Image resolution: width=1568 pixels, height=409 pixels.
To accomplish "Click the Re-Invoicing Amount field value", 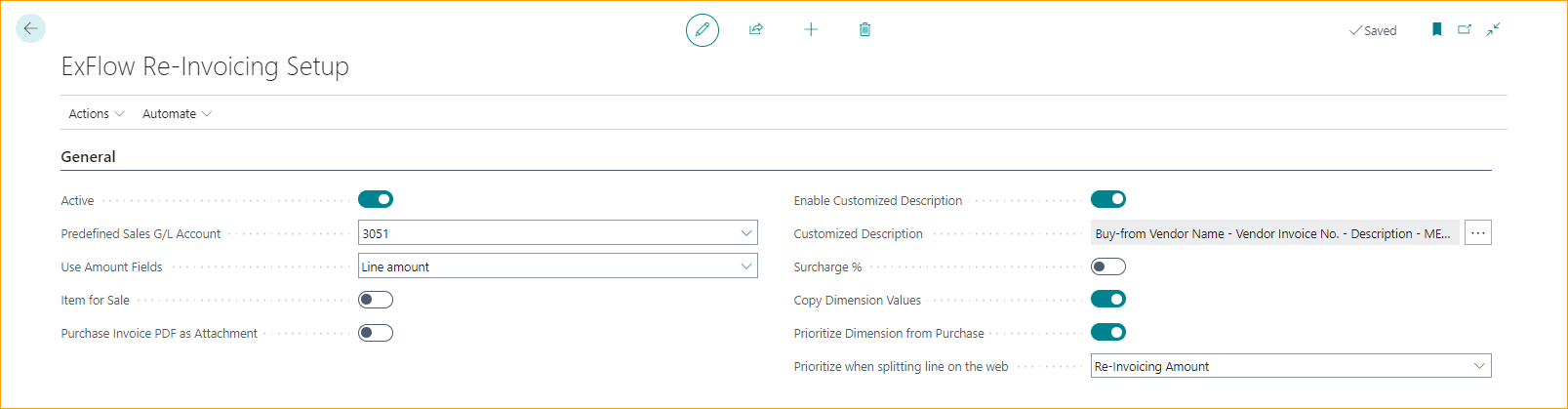I will point(1151,366).
